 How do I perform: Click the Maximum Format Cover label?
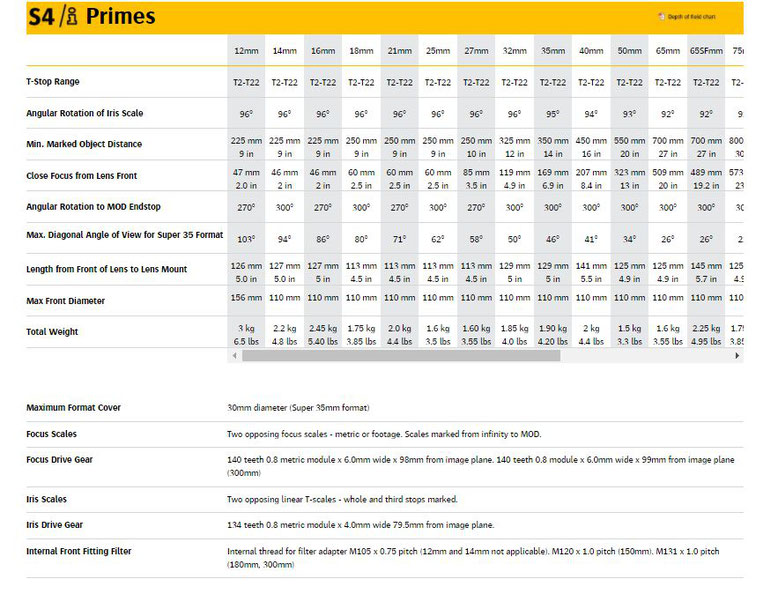click(73, 407)
